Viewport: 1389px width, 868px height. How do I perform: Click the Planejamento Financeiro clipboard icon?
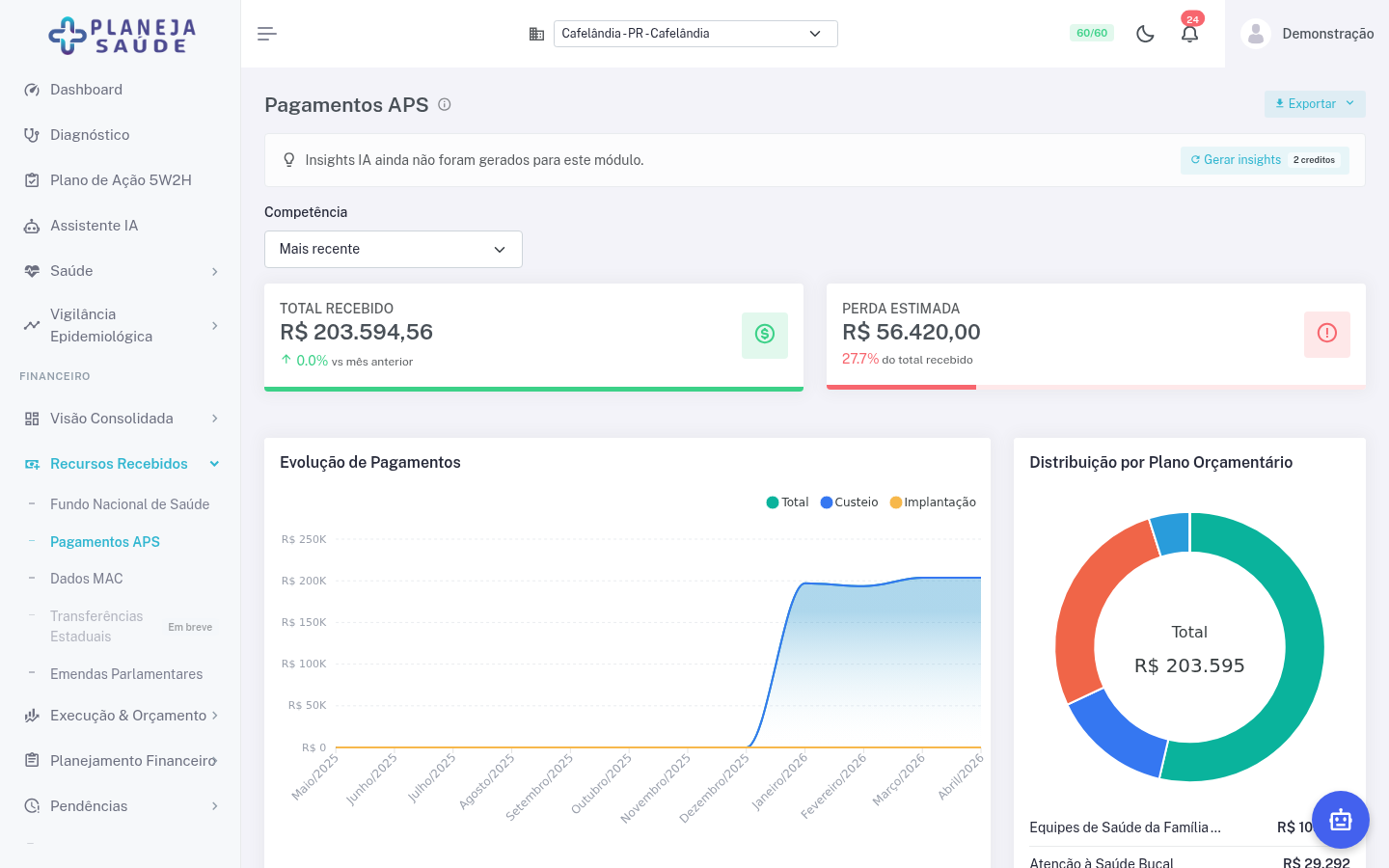(x=32, y=761)
